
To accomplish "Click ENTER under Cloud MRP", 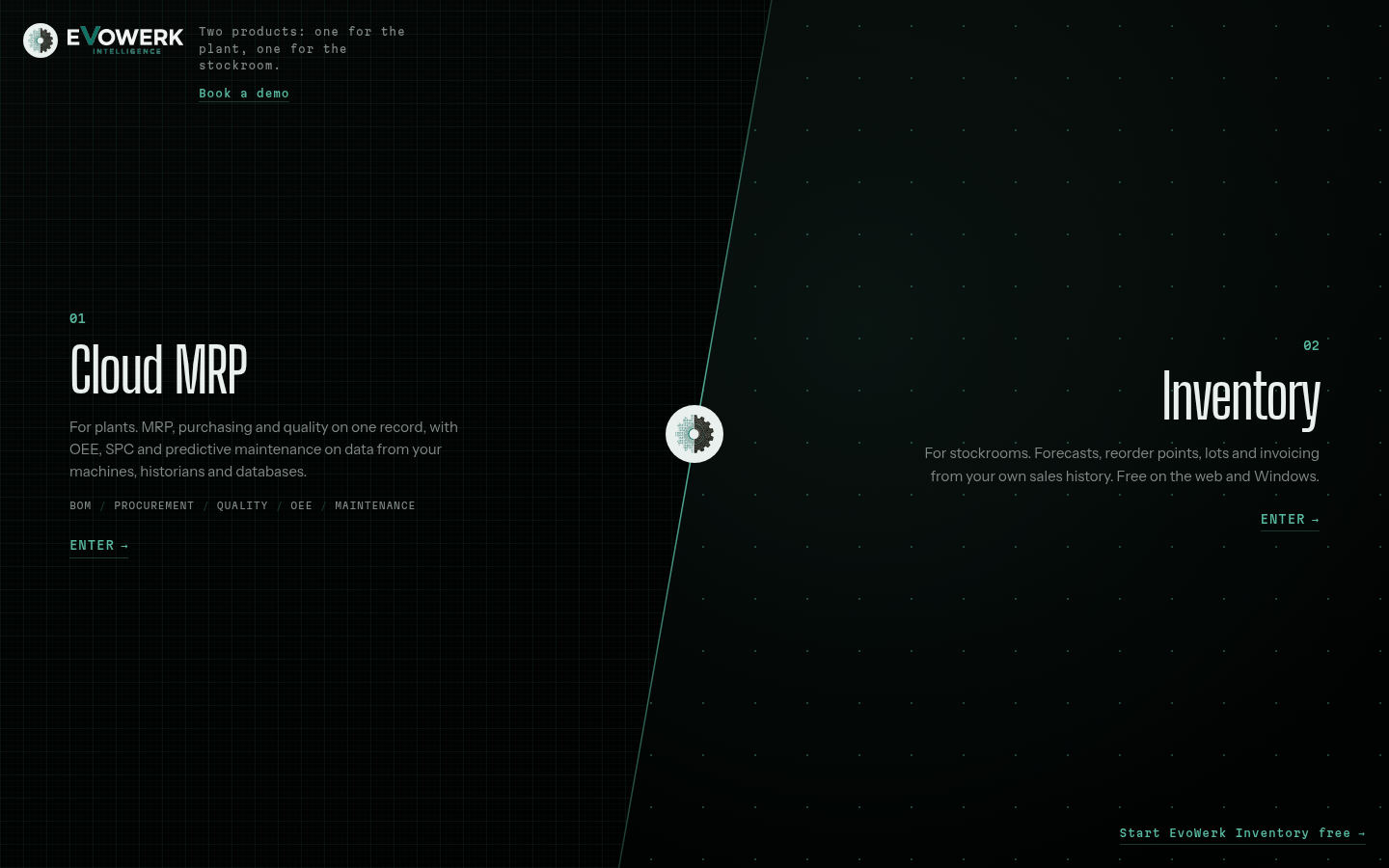I will pyautogui.click(x=98, y=546).
